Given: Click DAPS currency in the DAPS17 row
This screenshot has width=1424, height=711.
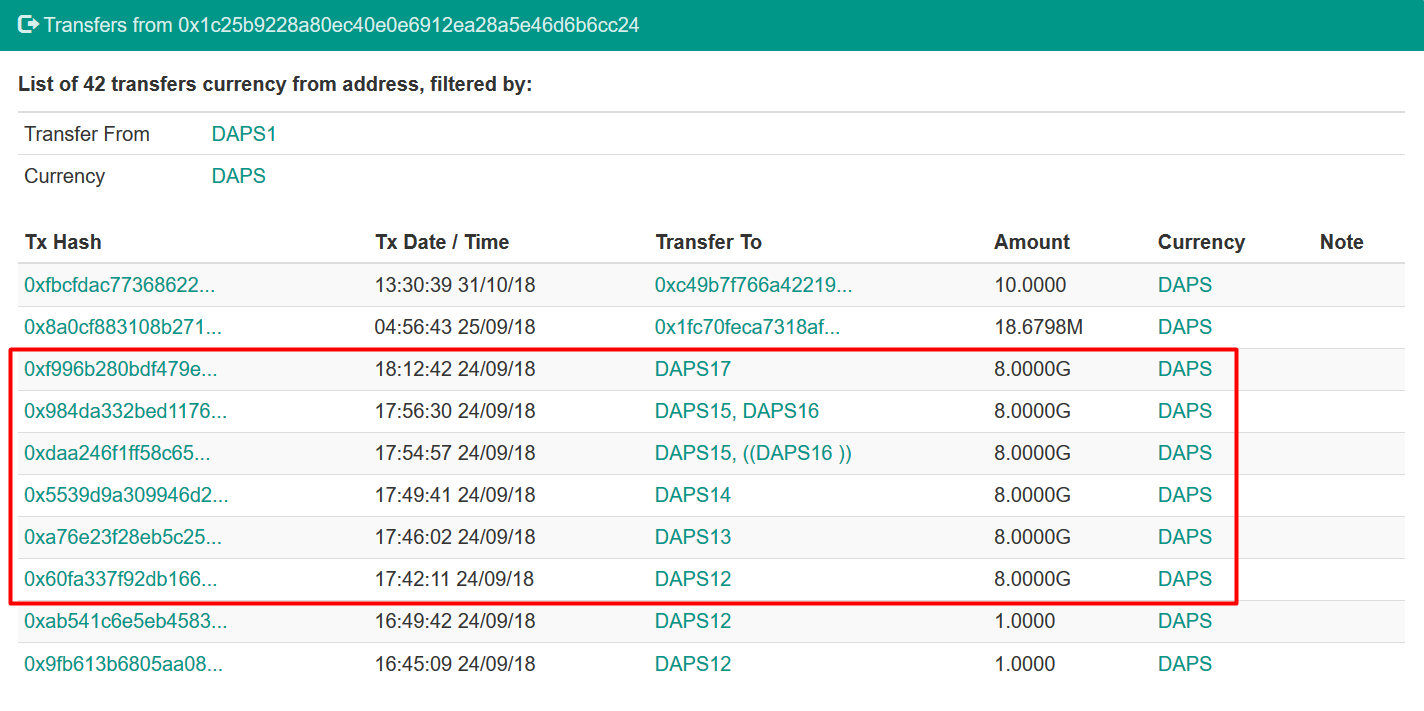Looking at the screenshot, I should point(1185,369).
